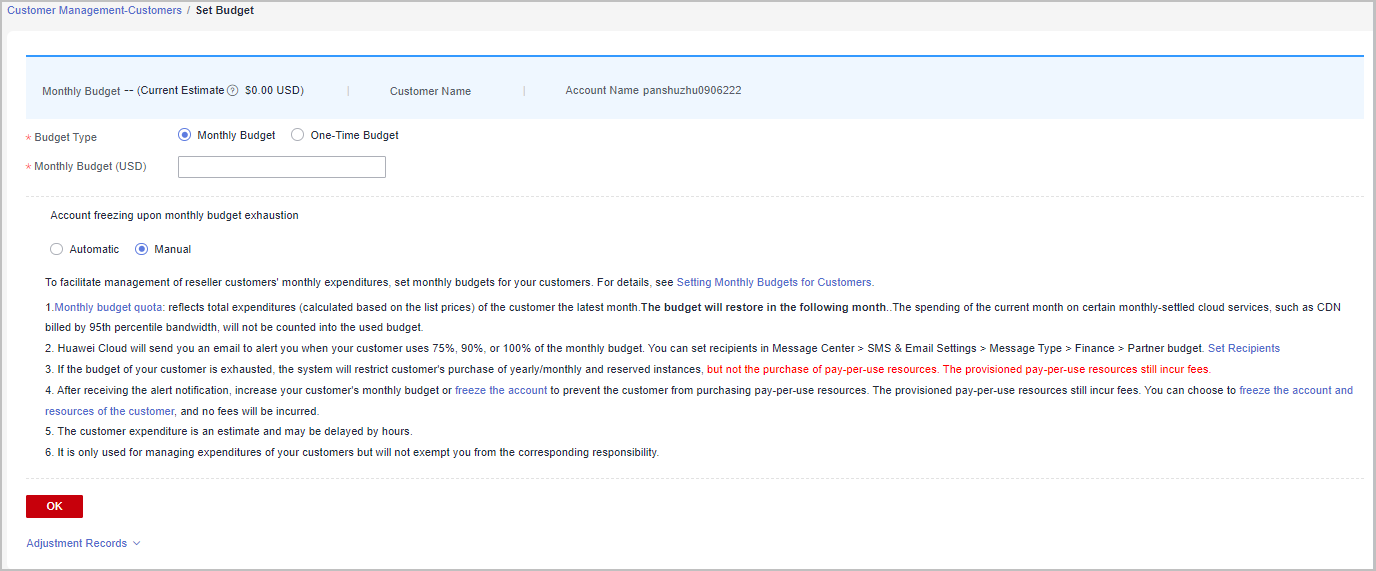Expand the Adjustment Records section
This screenshot has width=1376, height=571.
click(83, 543)
